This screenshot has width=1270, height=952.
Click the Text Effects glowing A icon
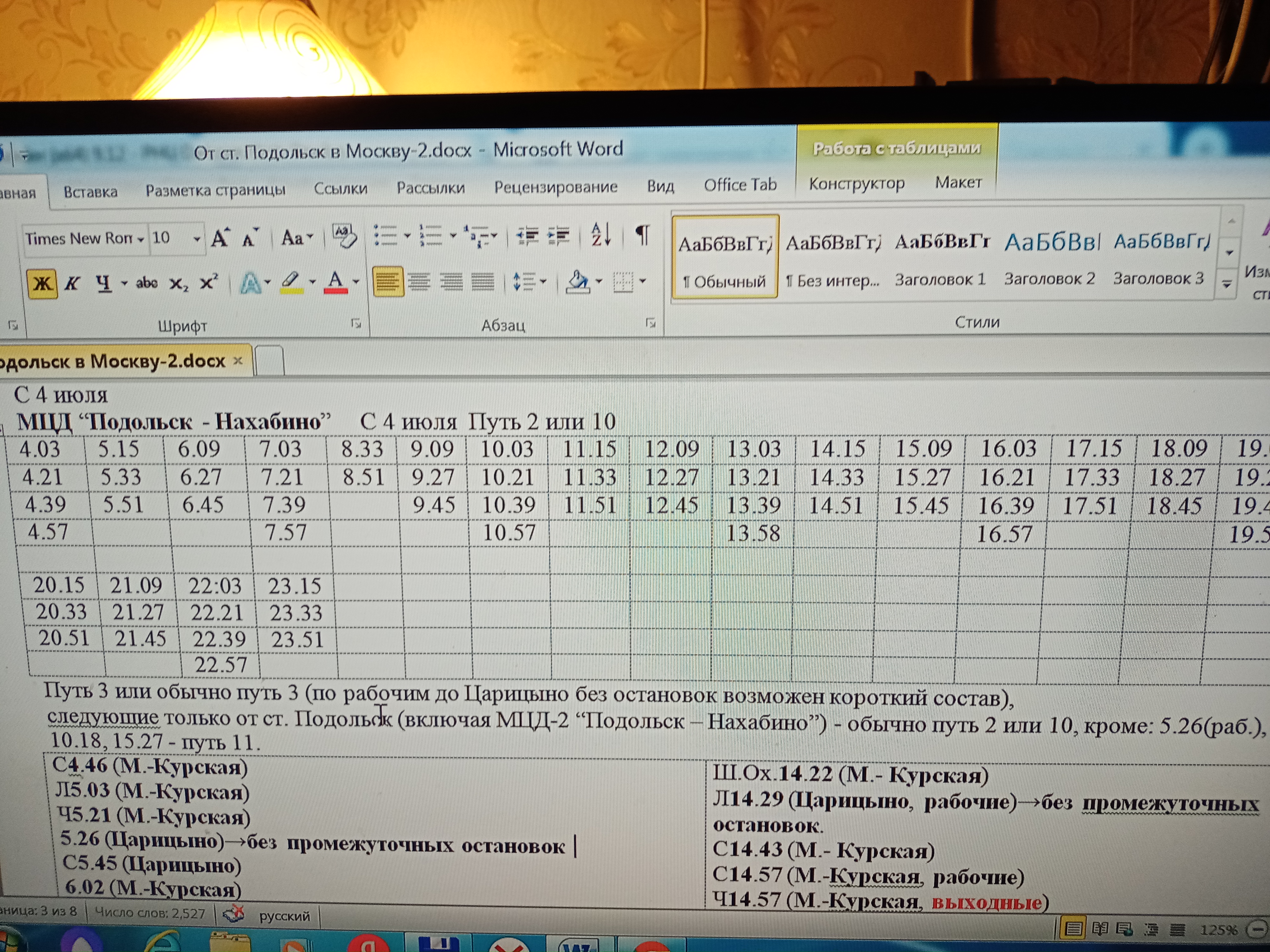tap(250, 283)
